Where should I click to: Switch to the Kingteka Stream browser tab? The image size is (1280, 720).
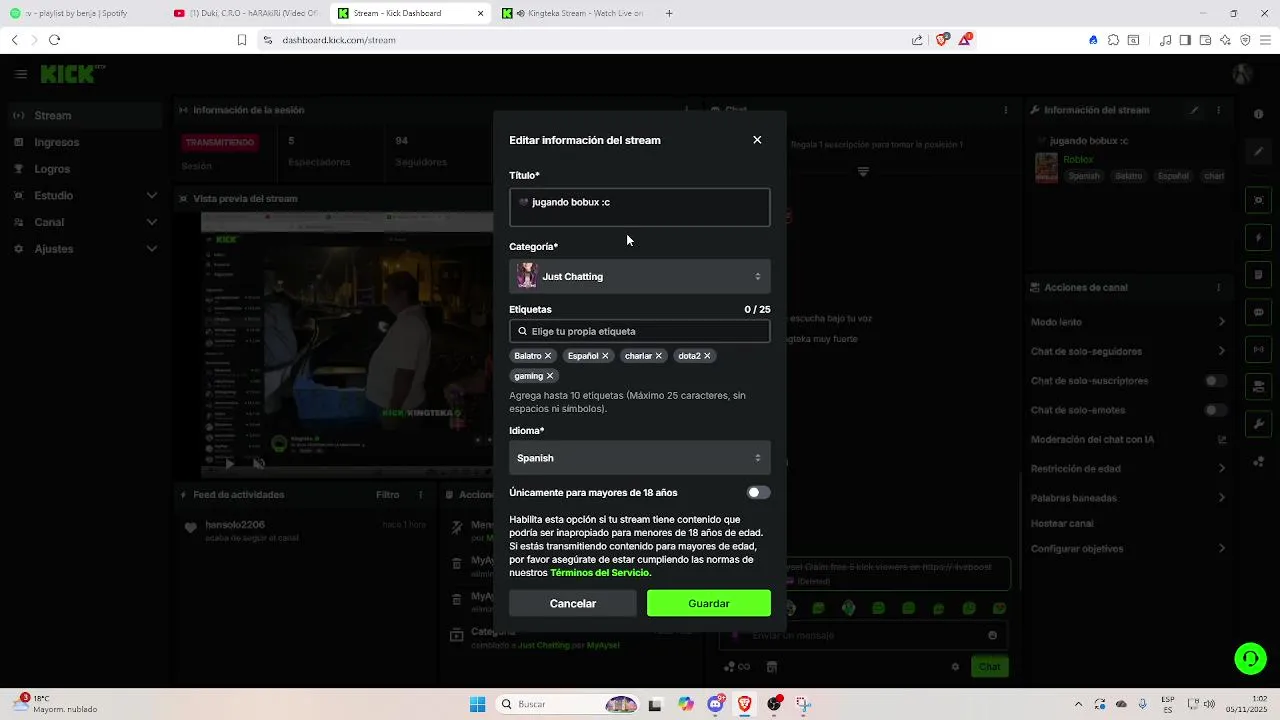point(574,13)
